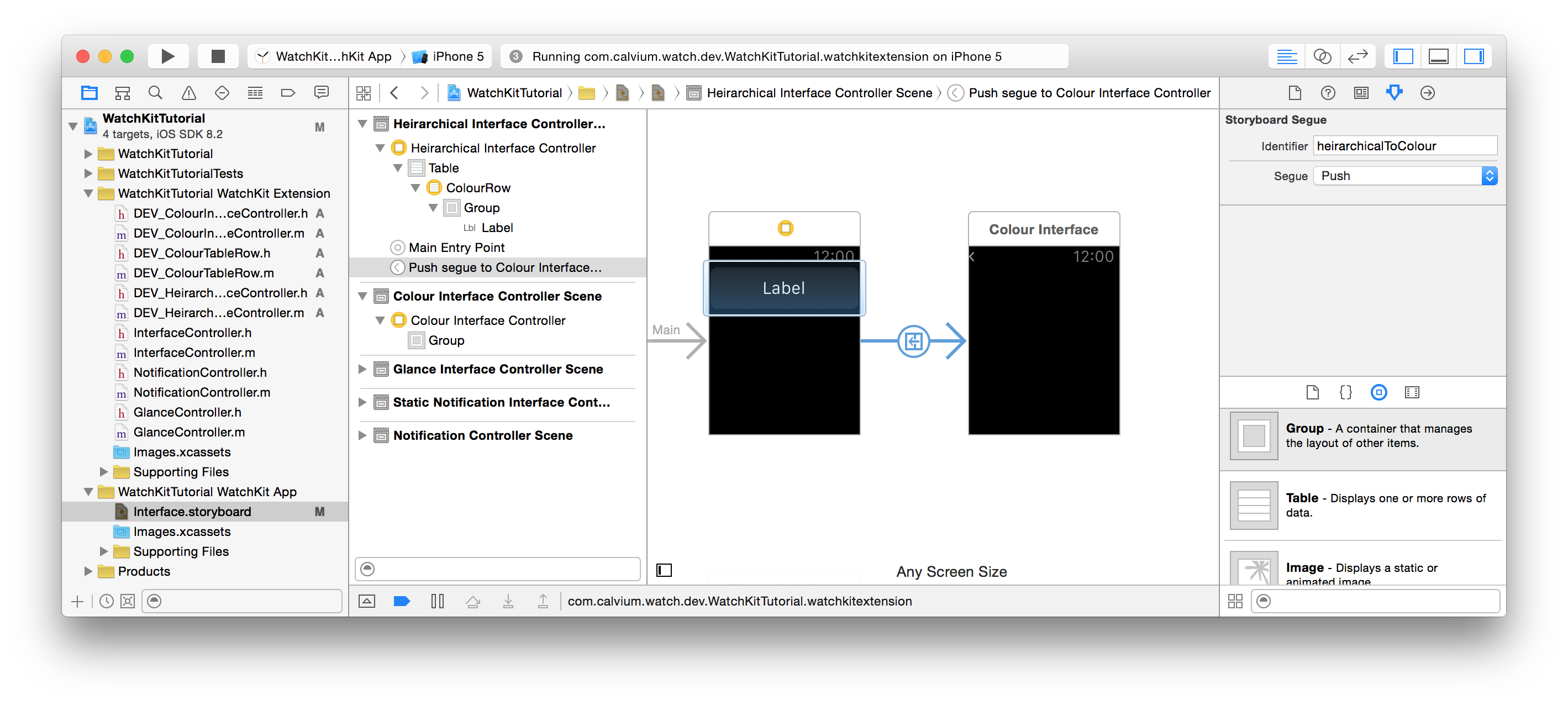The width and height of the screenshot is (1568, 705).
Task: Open the Report navigator speech bubble icon
Action: [x=322, y=92]
